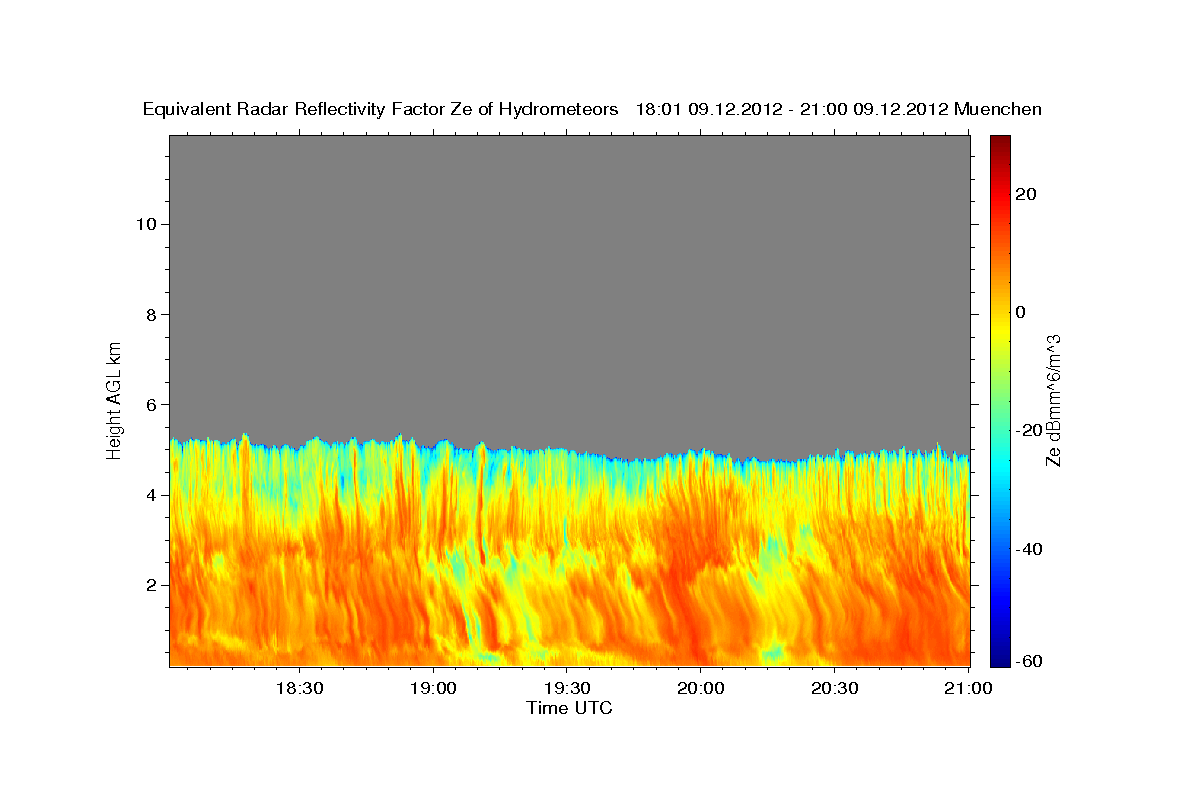Click the 'Time UTC' axis label
Screen dimensions: 1200x800
pos(569,708)
